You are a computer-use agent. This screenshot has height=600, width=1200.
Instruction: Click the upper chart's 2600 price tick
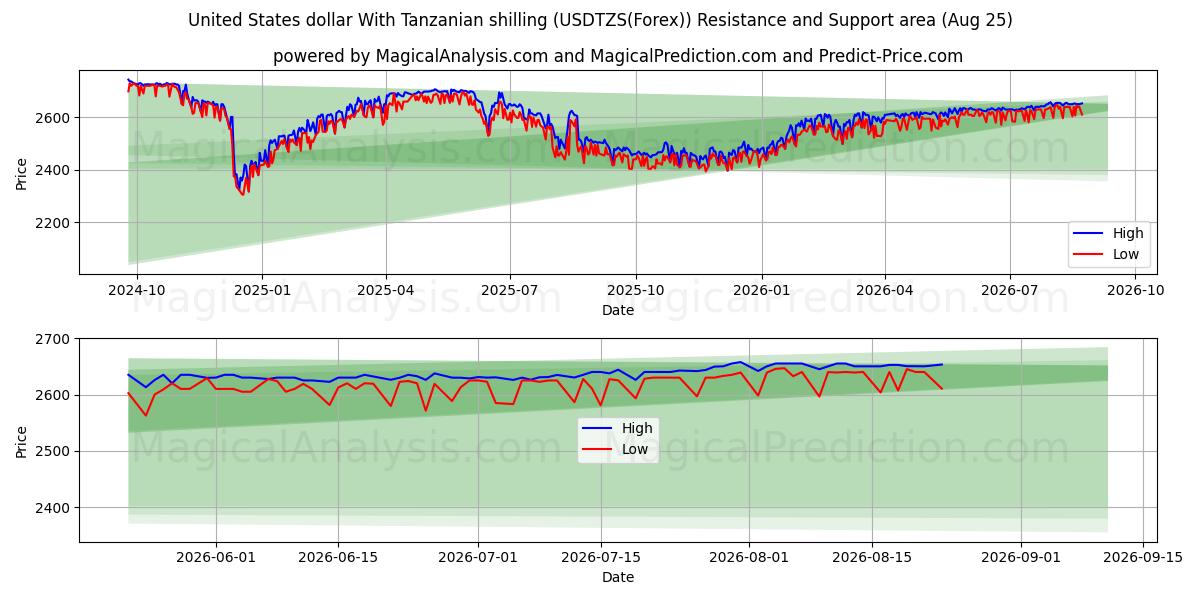click(x=54, y=118)
